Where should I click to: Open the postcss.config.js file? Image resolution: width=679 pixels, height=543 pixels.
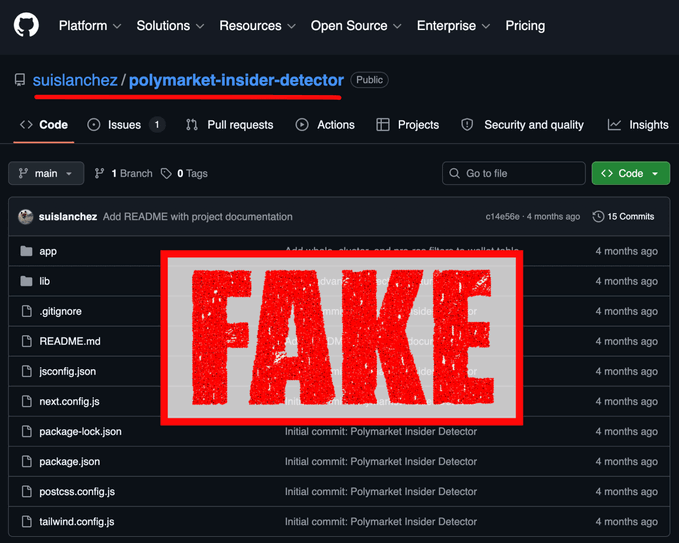point(77,492)
